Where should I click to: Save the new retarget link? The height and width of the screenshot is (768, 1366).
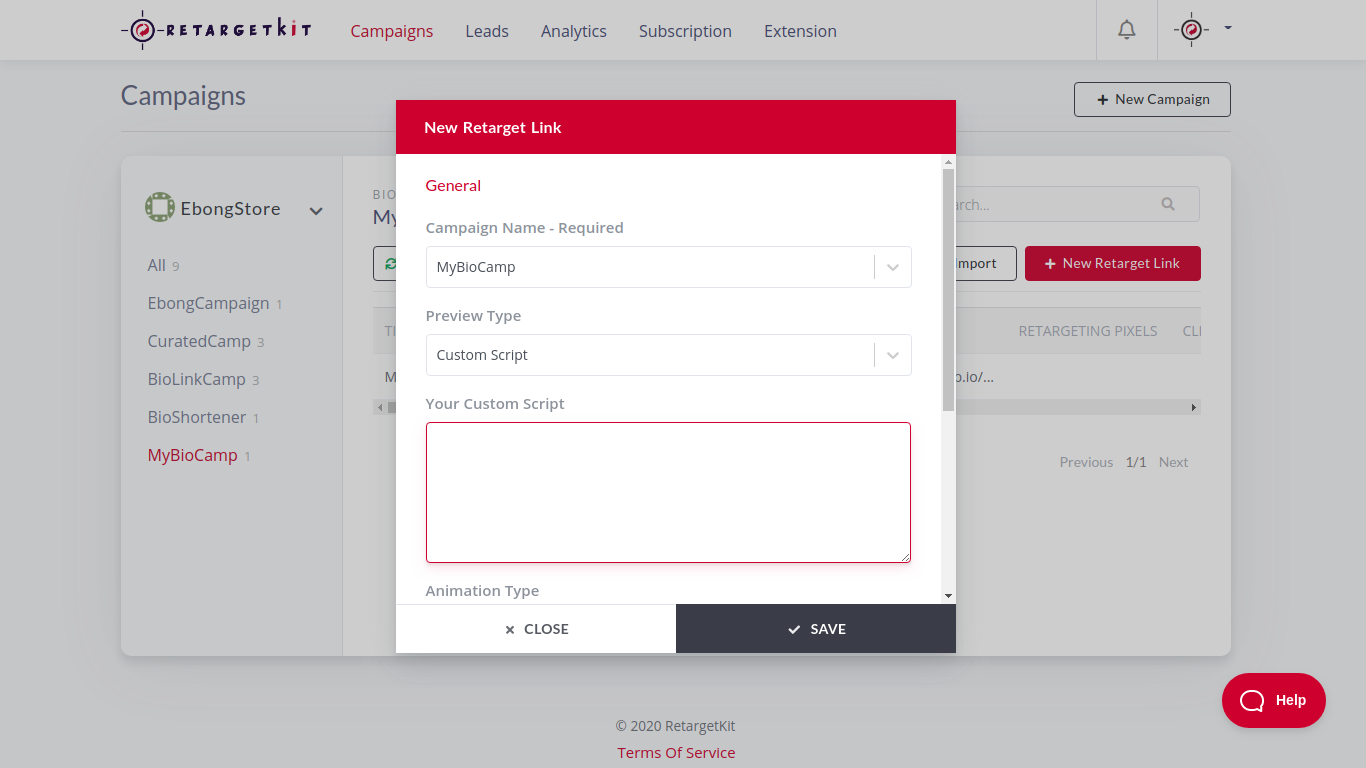(816, 629)
